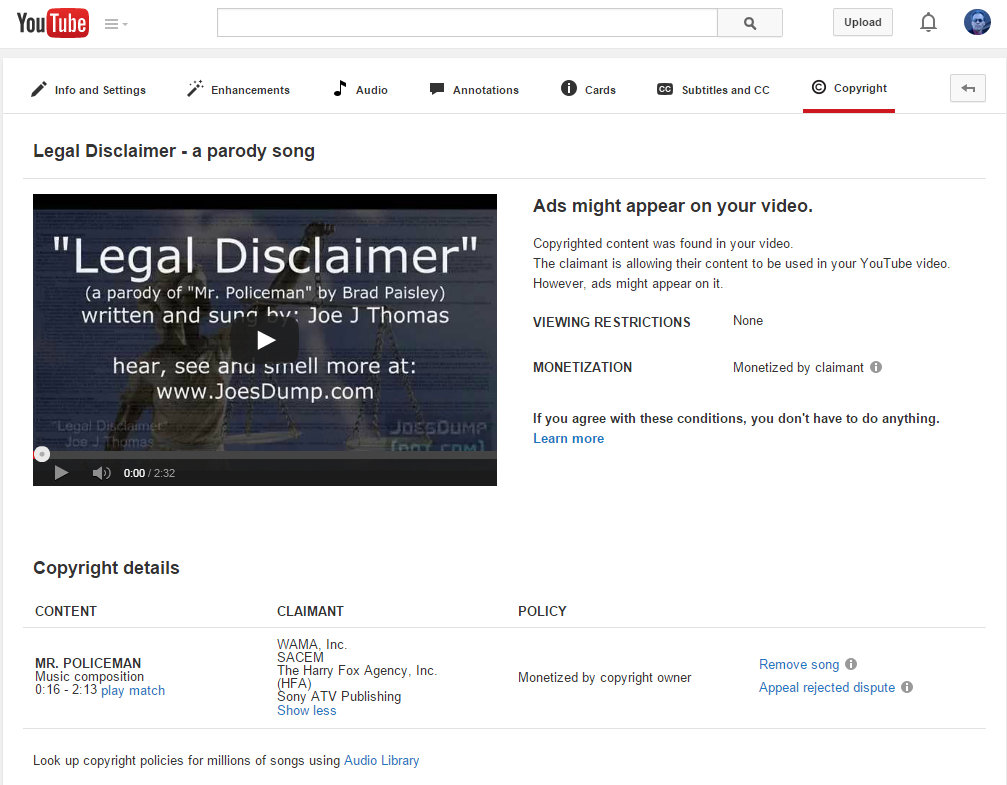This screenshot has height=785, width=1007.
Task: Switch to the Enhancements tab
Action: coord(238,90)
